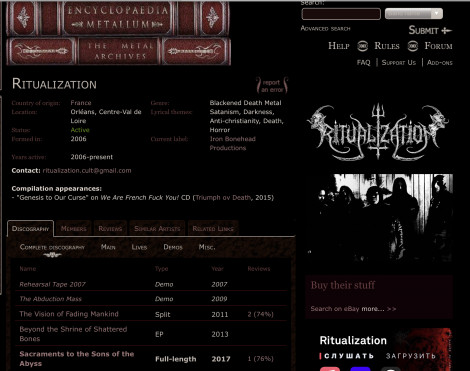470x371 pixels.
Task: Click inside the search text field
Action: 341,14
